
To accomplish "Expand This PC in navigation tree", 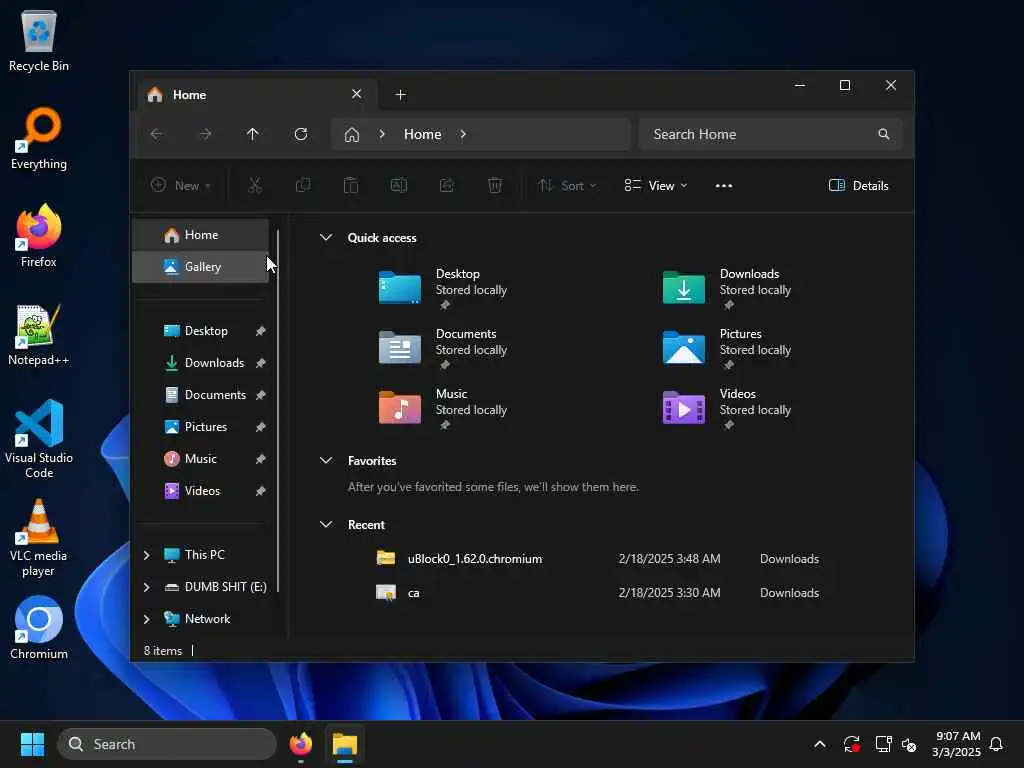I will click(x=146, y=555).
